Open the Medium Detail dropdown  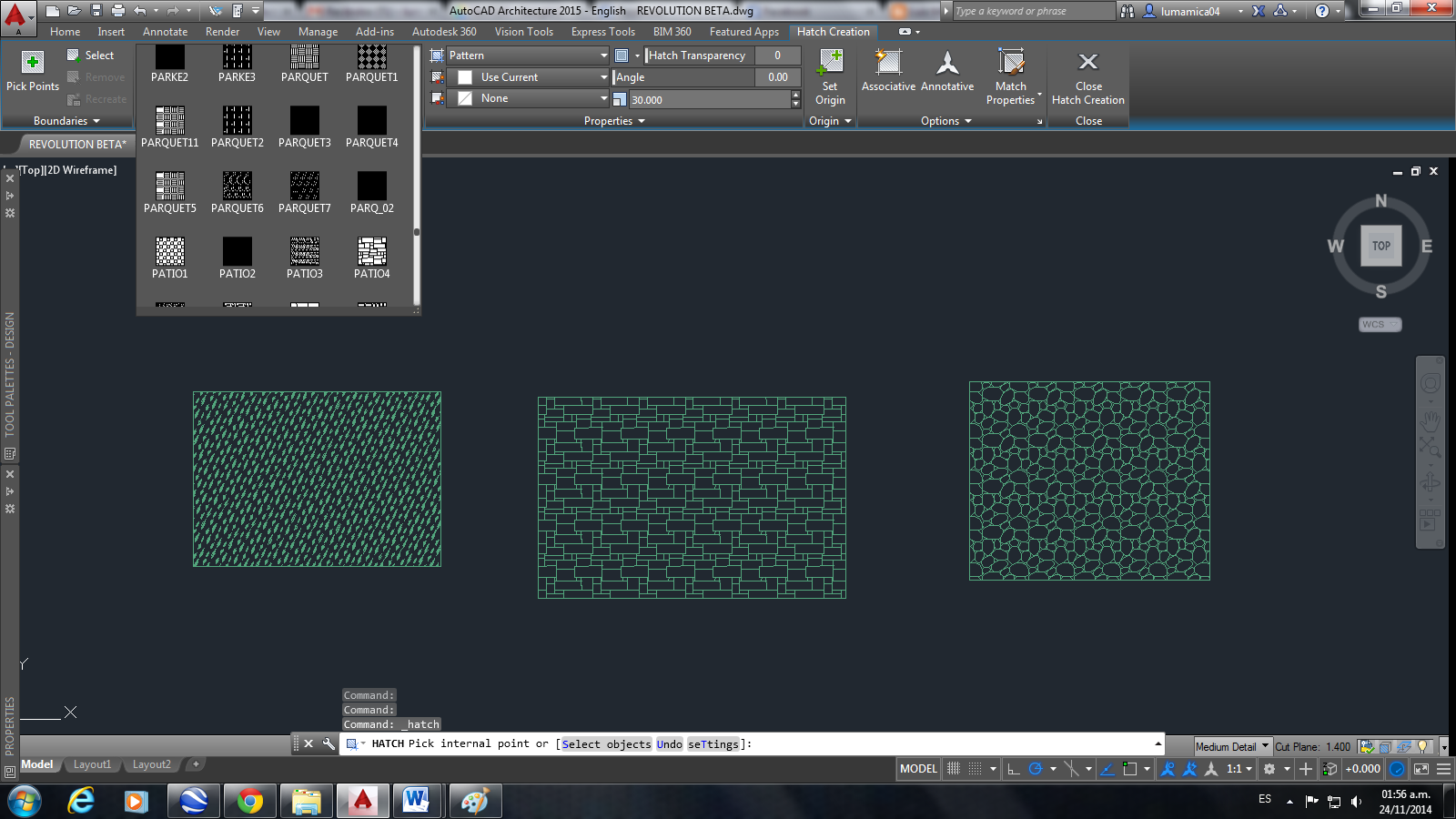click(1231, 745)
